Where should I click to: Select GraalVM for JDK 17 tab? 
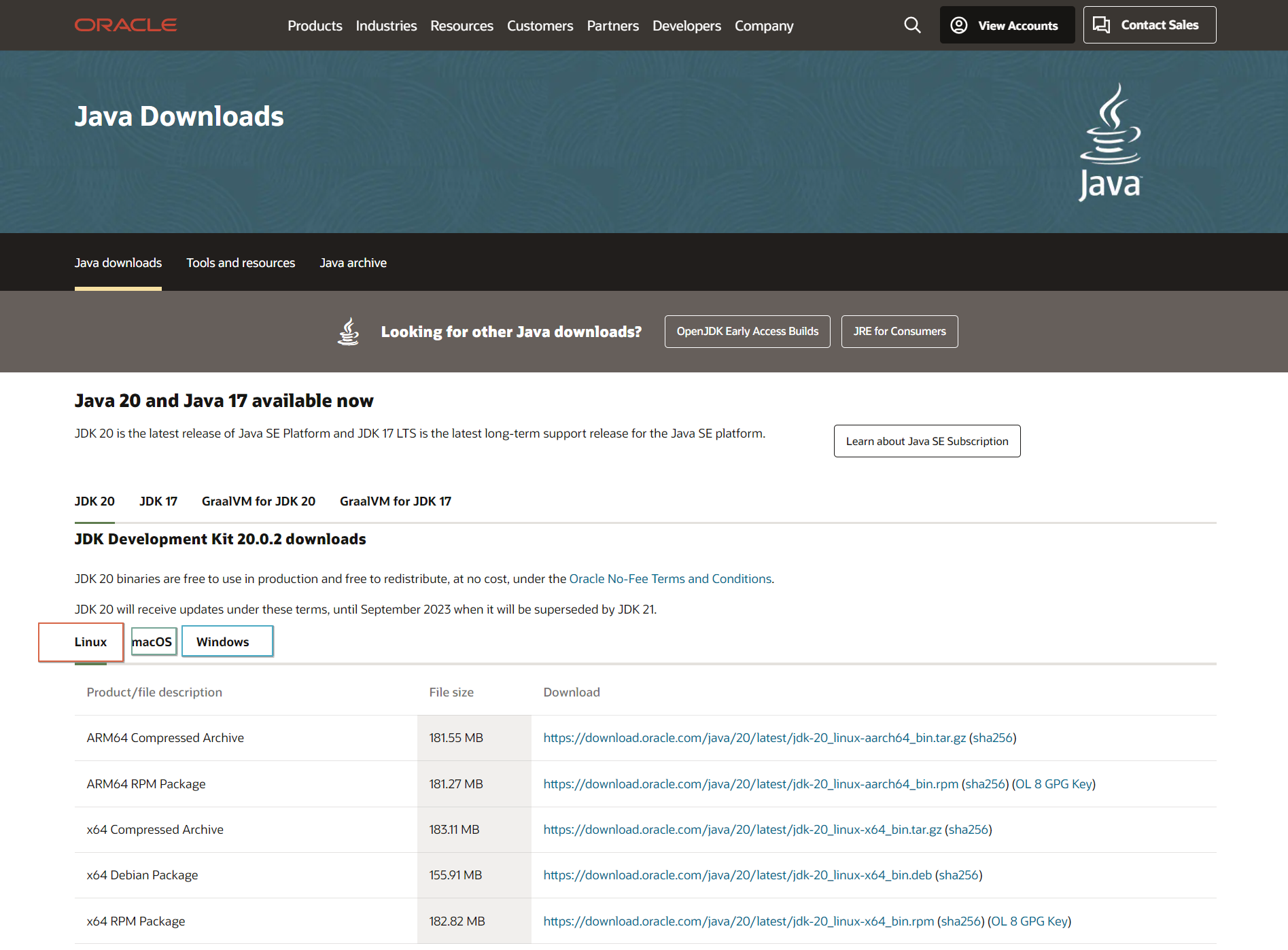point(396,502)
